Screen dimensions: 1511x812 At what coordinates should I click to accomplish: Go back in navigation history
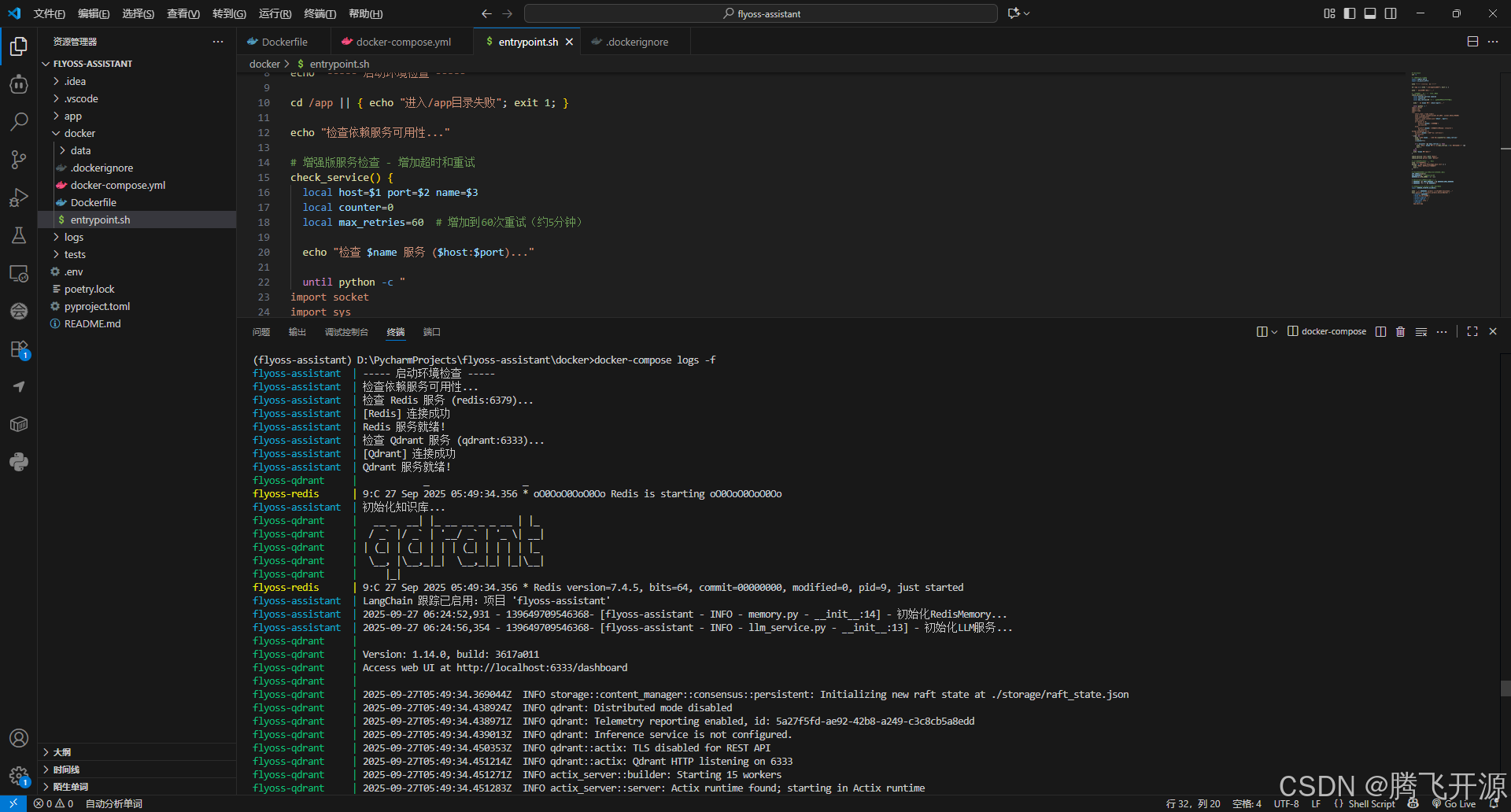486,13
